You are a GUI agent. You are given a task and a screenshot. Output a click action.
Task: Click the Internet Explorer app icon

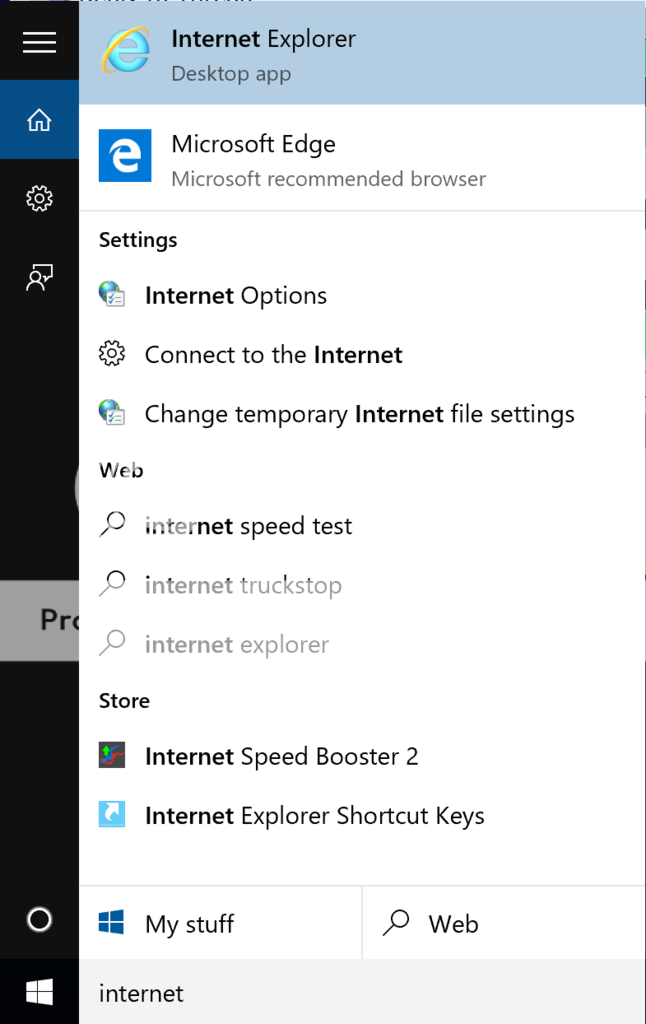tap(125, 50)
